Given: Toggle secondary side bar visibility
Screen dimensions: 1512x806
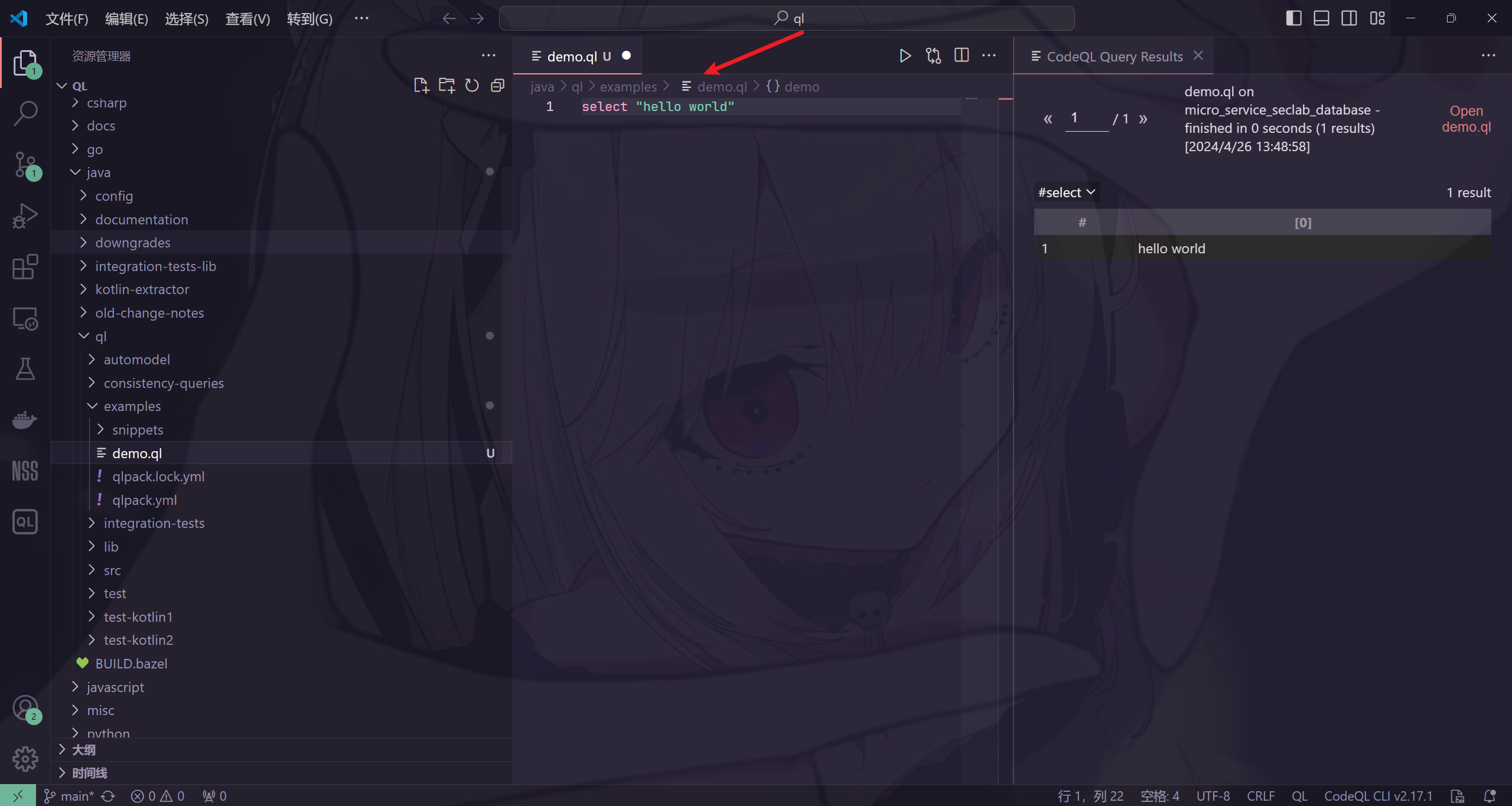Looking at the screenshot, I should [1349, 18].
